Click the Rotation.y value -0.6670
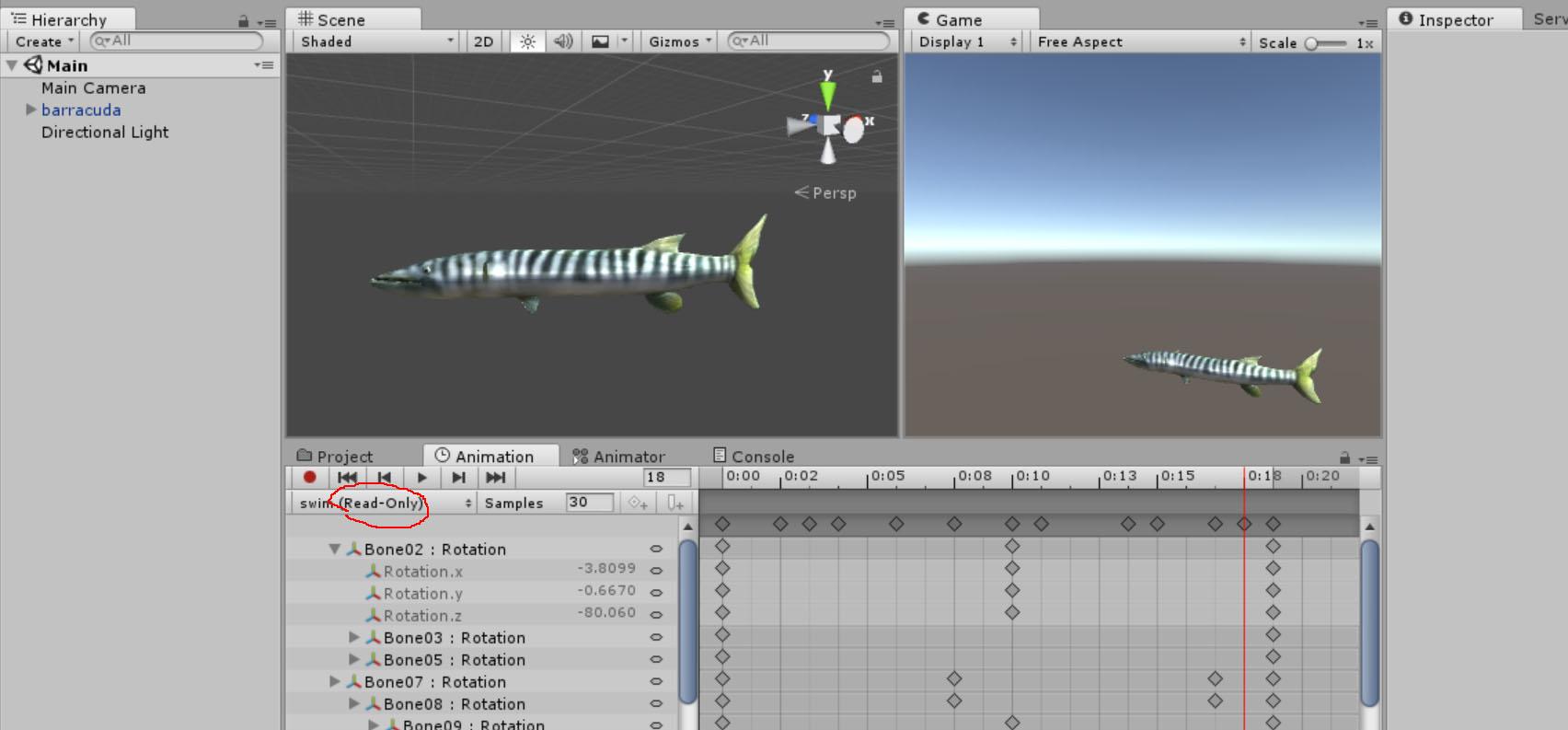The width and height of the screenshot is (1568, 730). click(x=606, y=591)
